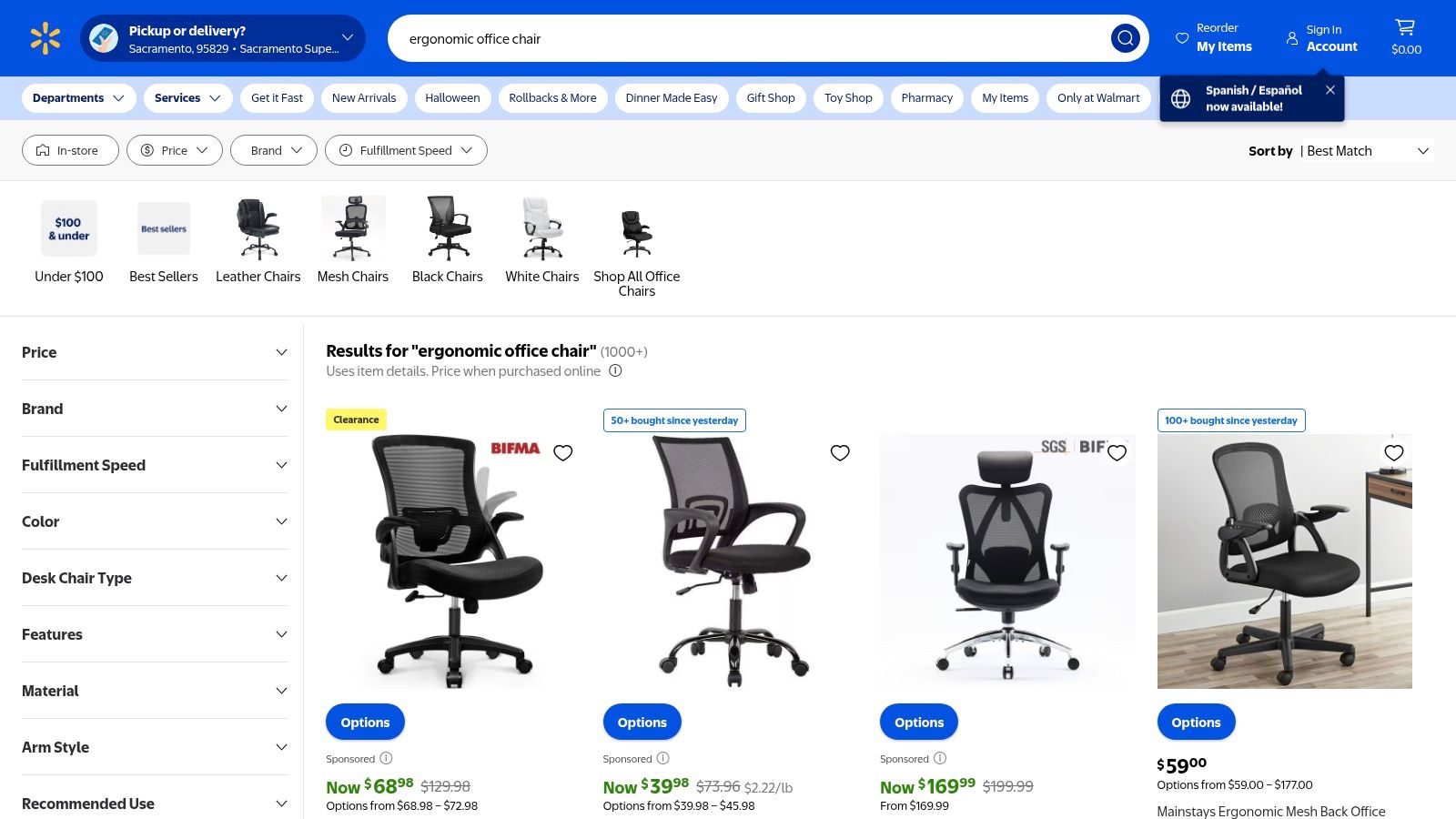Click Options for the $39.98 chair
This screenshot has width=1456, height=819.
(642, 722)
